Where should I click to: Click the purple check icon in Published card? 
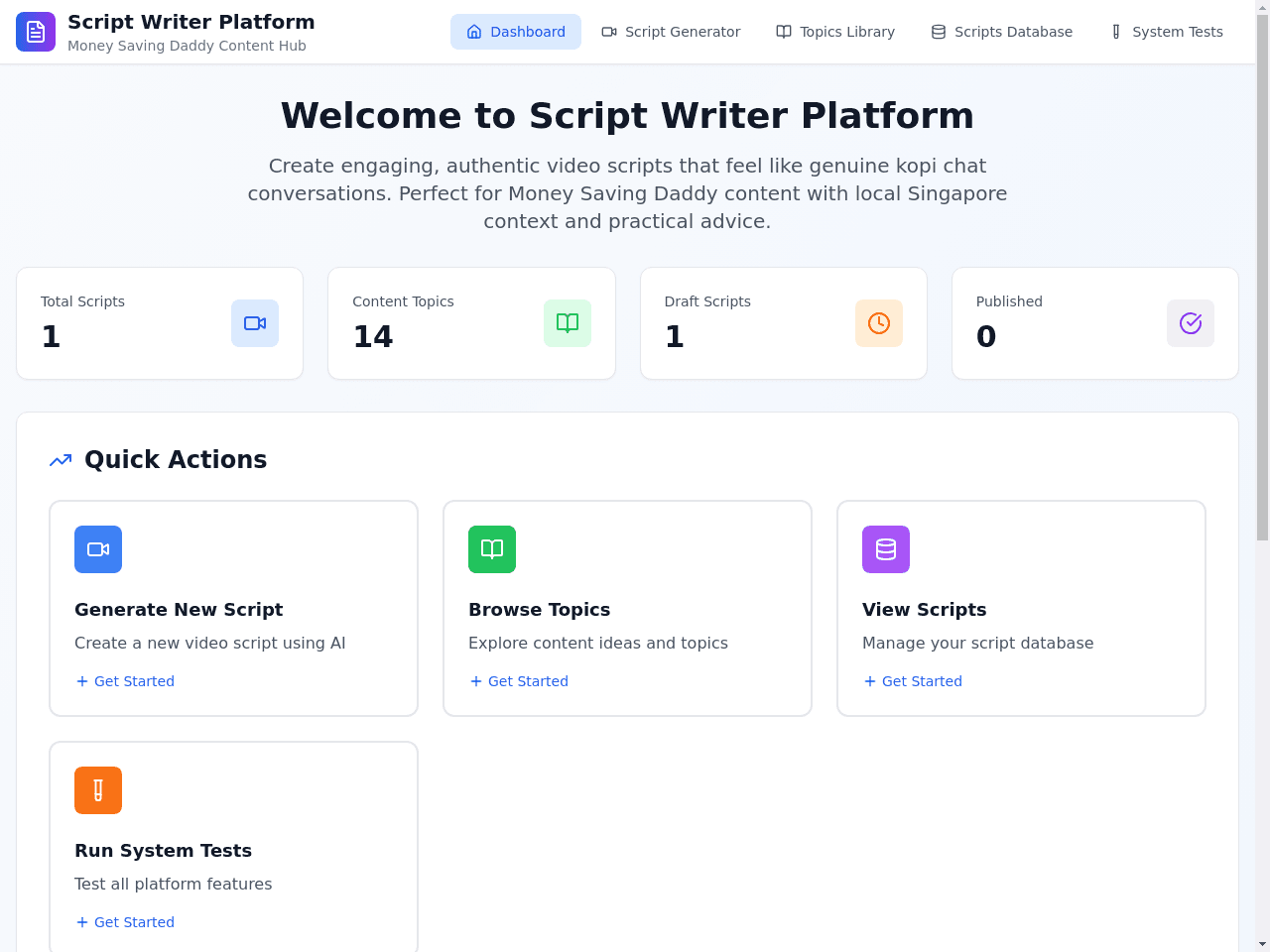1191,323
